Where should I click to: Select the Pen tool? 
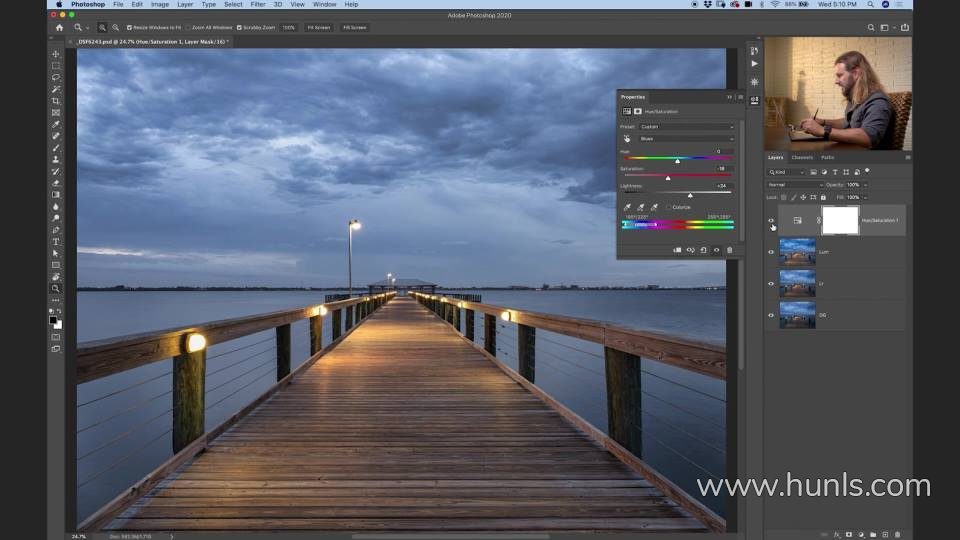[56, 230]
